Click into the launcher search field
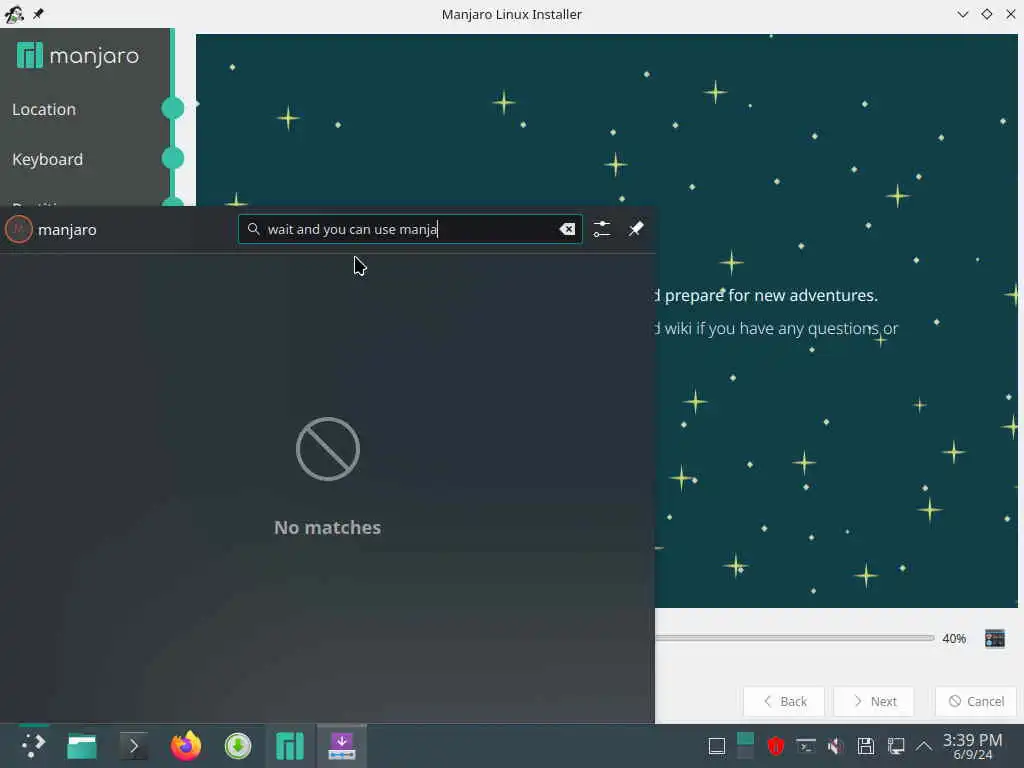 click(410, 229)
